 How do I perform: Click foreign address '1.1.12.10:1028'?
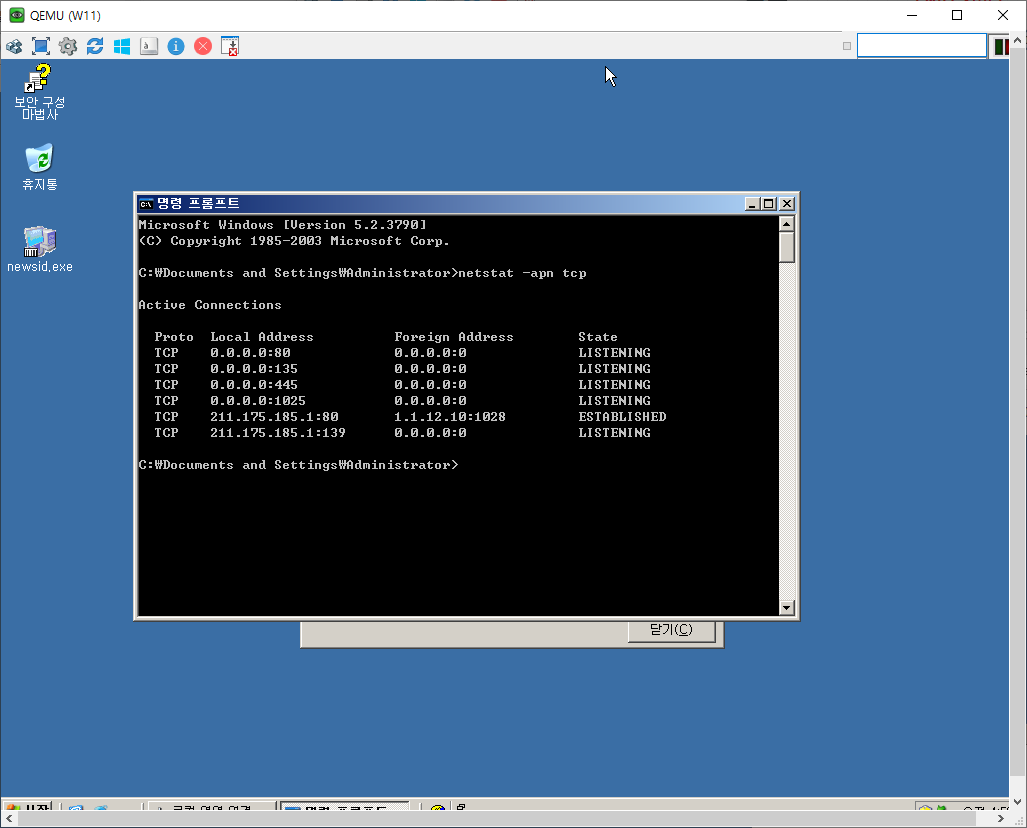pyautogui.click(x=450, y=417)
